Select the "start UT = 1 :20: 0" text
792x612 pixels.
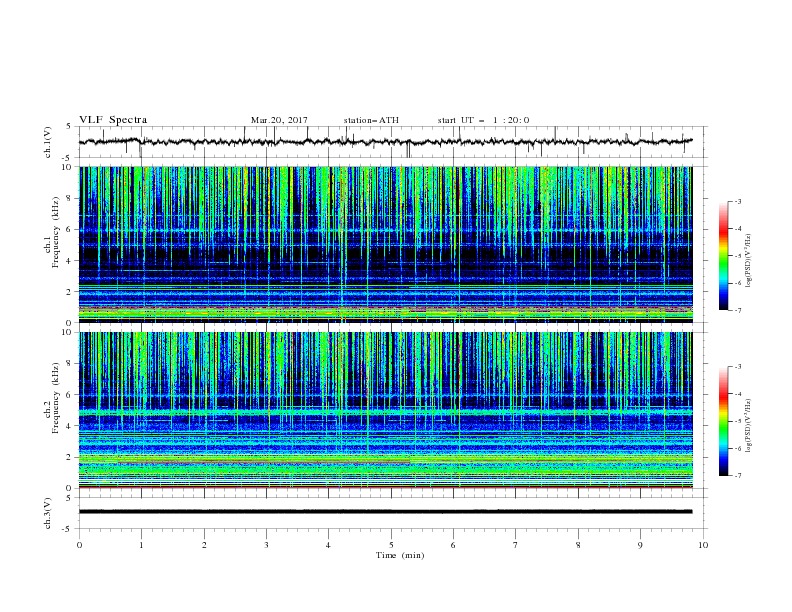pos(483,120)
